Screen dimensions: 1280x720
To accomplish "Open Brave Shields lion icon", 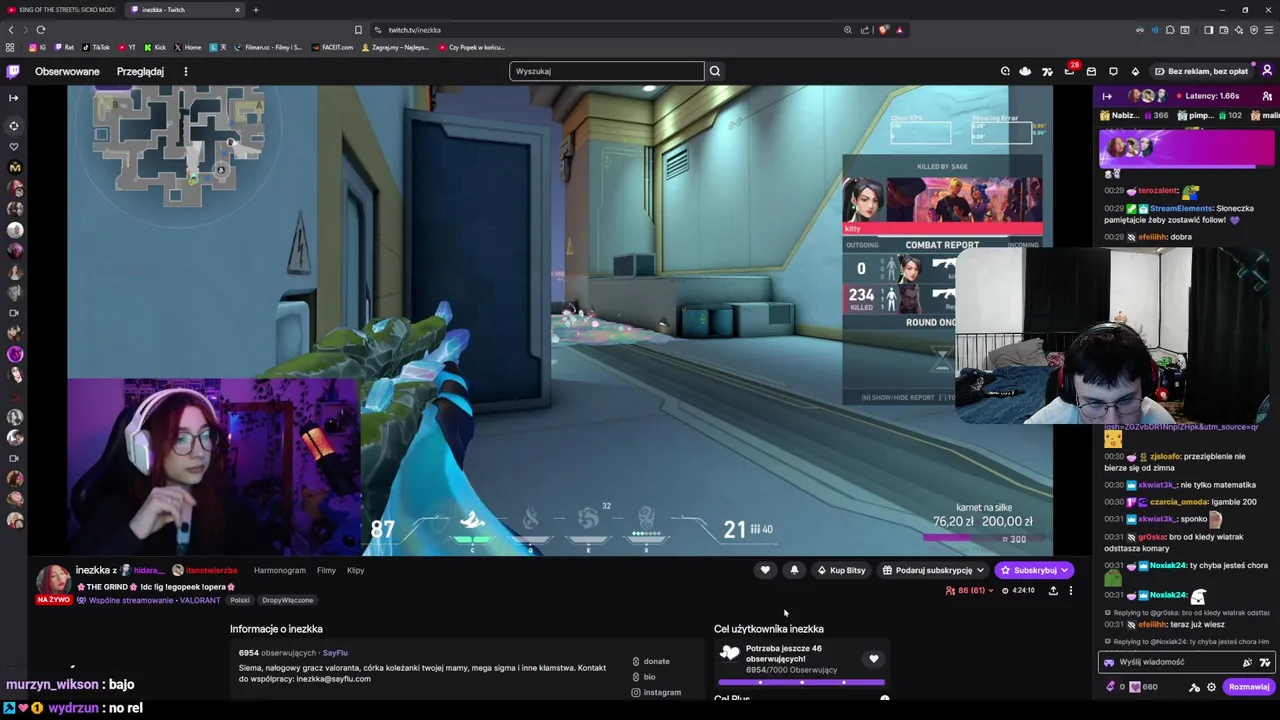I will tap(883, 30).
